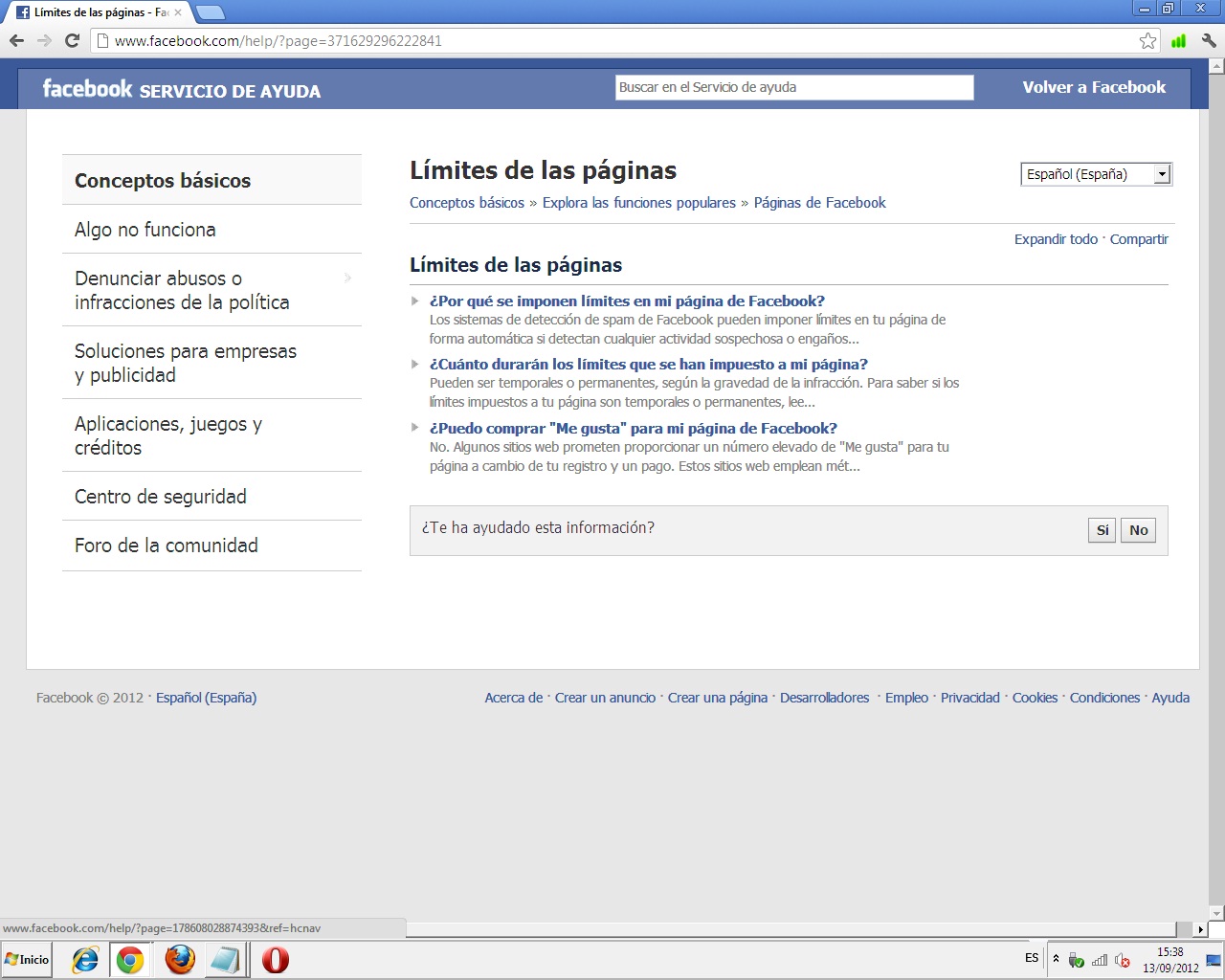
Task: Open the Windows 'Inicio' start button
Action: pos(26,960)
